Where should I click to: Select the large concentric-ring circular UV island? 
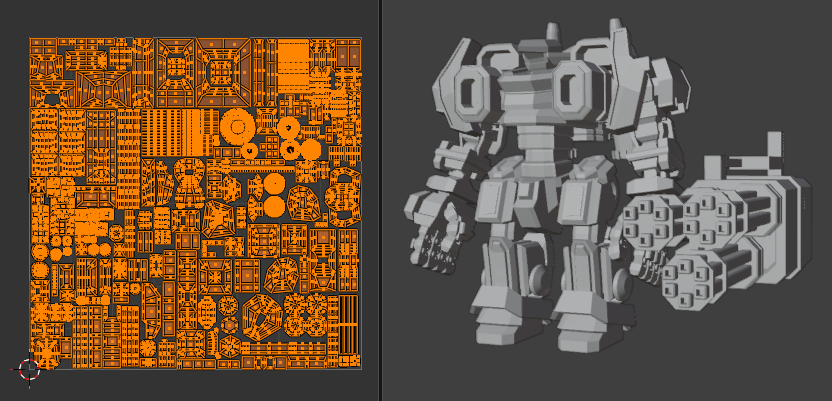pyautogui.click(x=237, y=127)
